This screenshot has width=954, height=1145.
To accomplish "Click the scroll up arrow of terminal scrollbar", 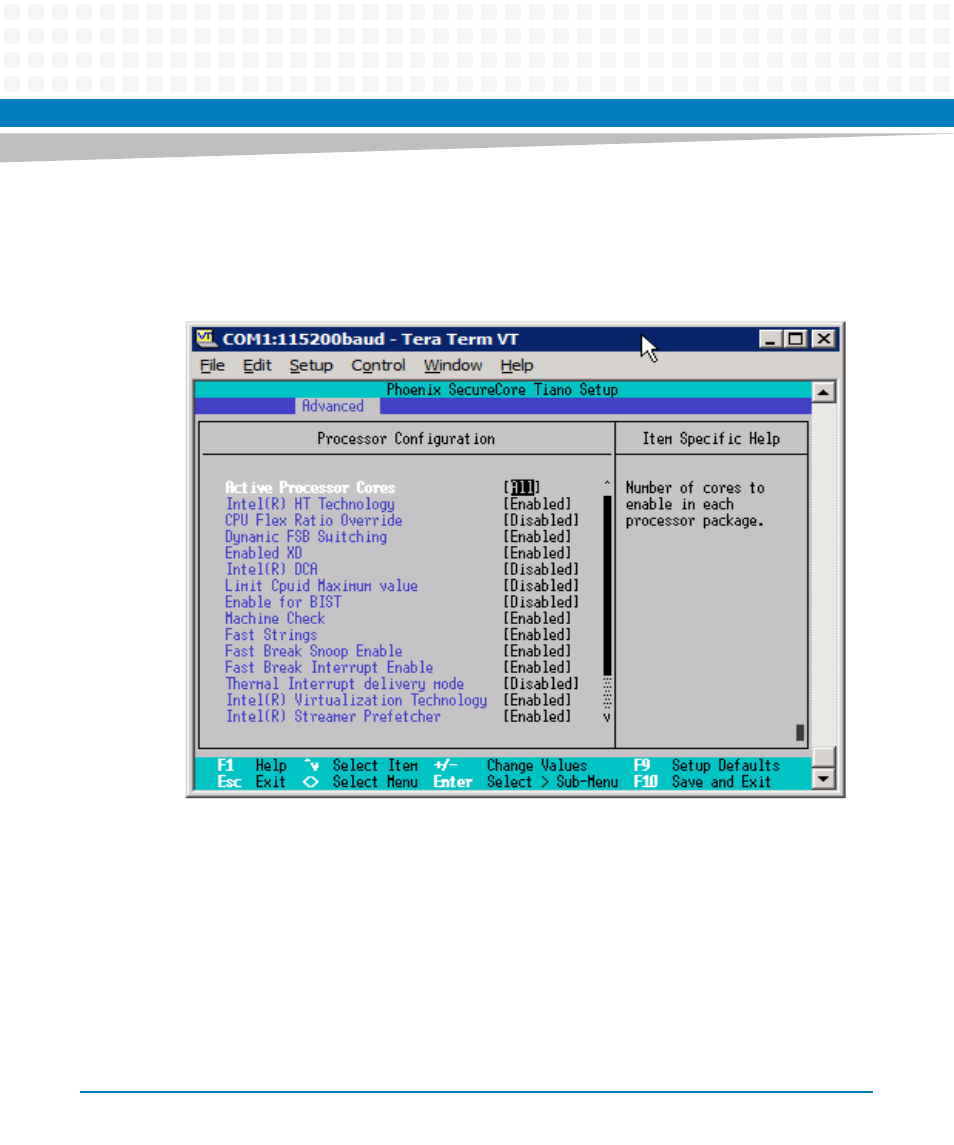I will (x=823, y=393).
